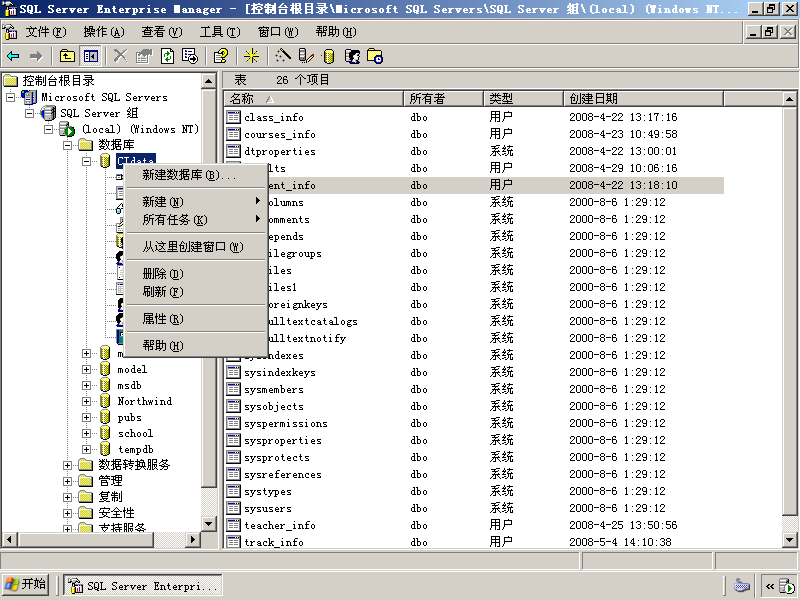
Task: Open the 新建(N) submenu
Action: tap(196, 202)
